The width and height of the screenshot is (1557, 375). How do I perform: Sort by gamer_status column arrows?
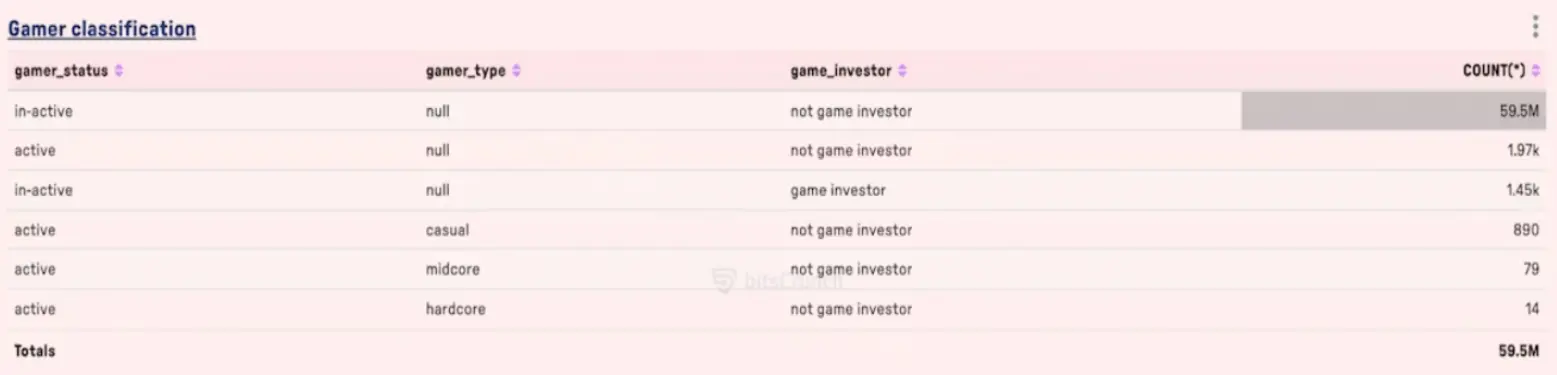119,71
